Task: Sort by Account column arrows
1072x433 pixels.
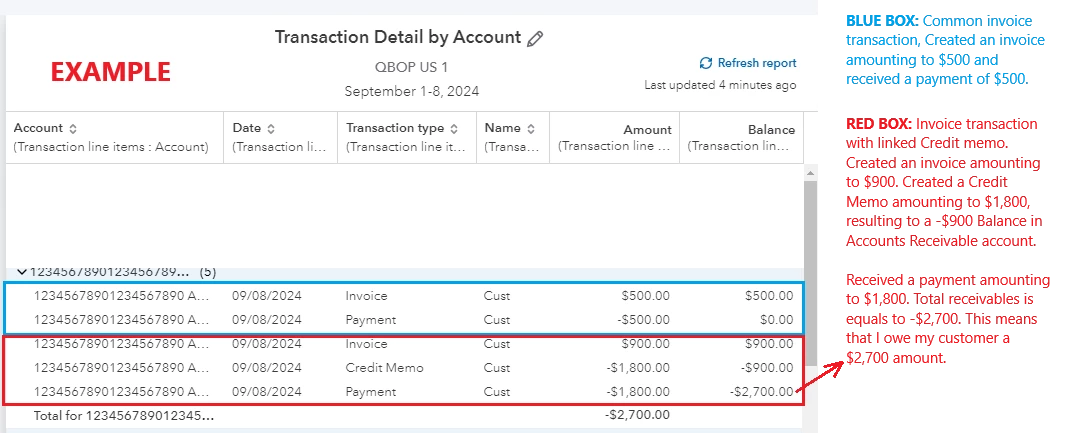Action: click(73, 129)
